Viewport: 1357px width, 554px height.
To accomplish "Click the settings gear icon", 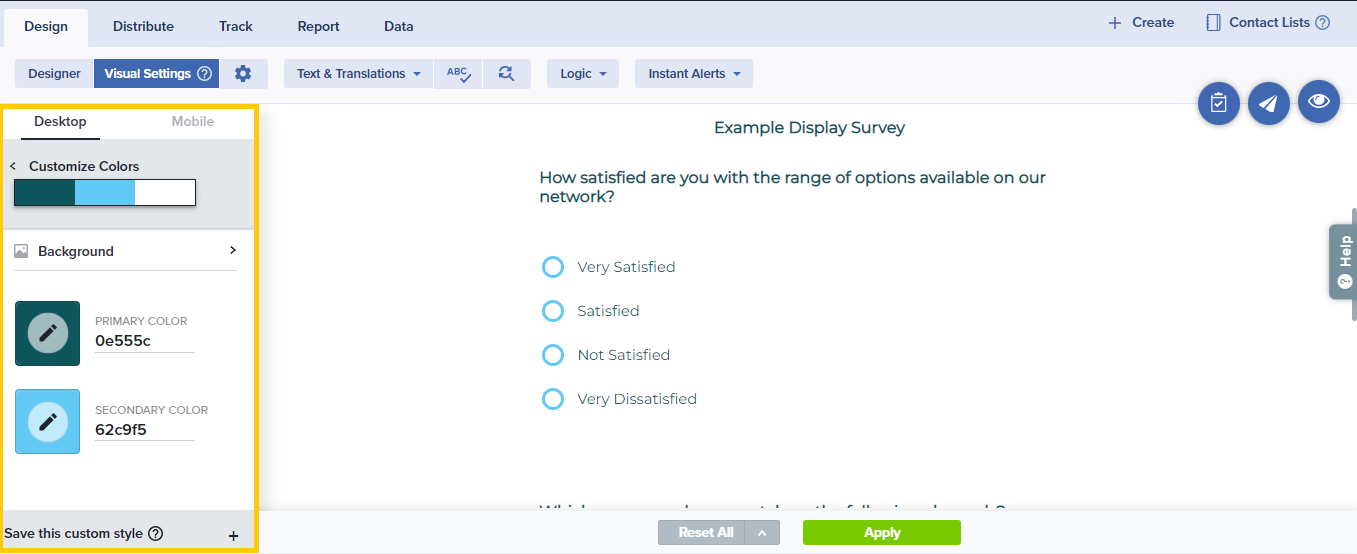I will (243, 73).
